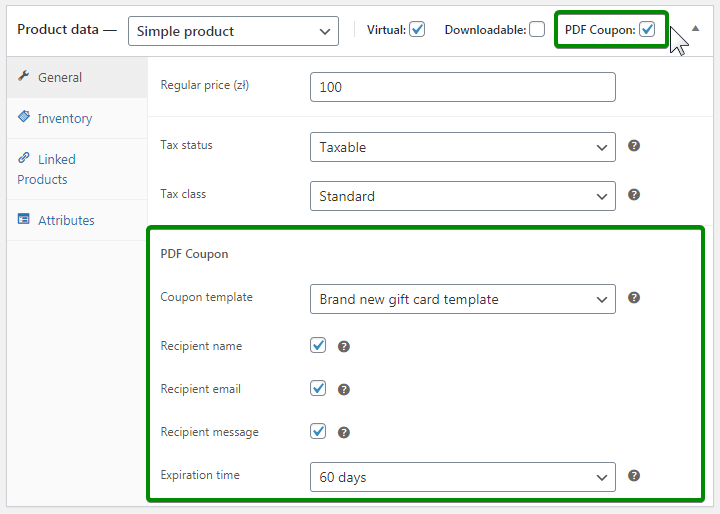720x514 pixels.
Task: Disable the Recipient message checkbox
Action: (x=318, y=431)
